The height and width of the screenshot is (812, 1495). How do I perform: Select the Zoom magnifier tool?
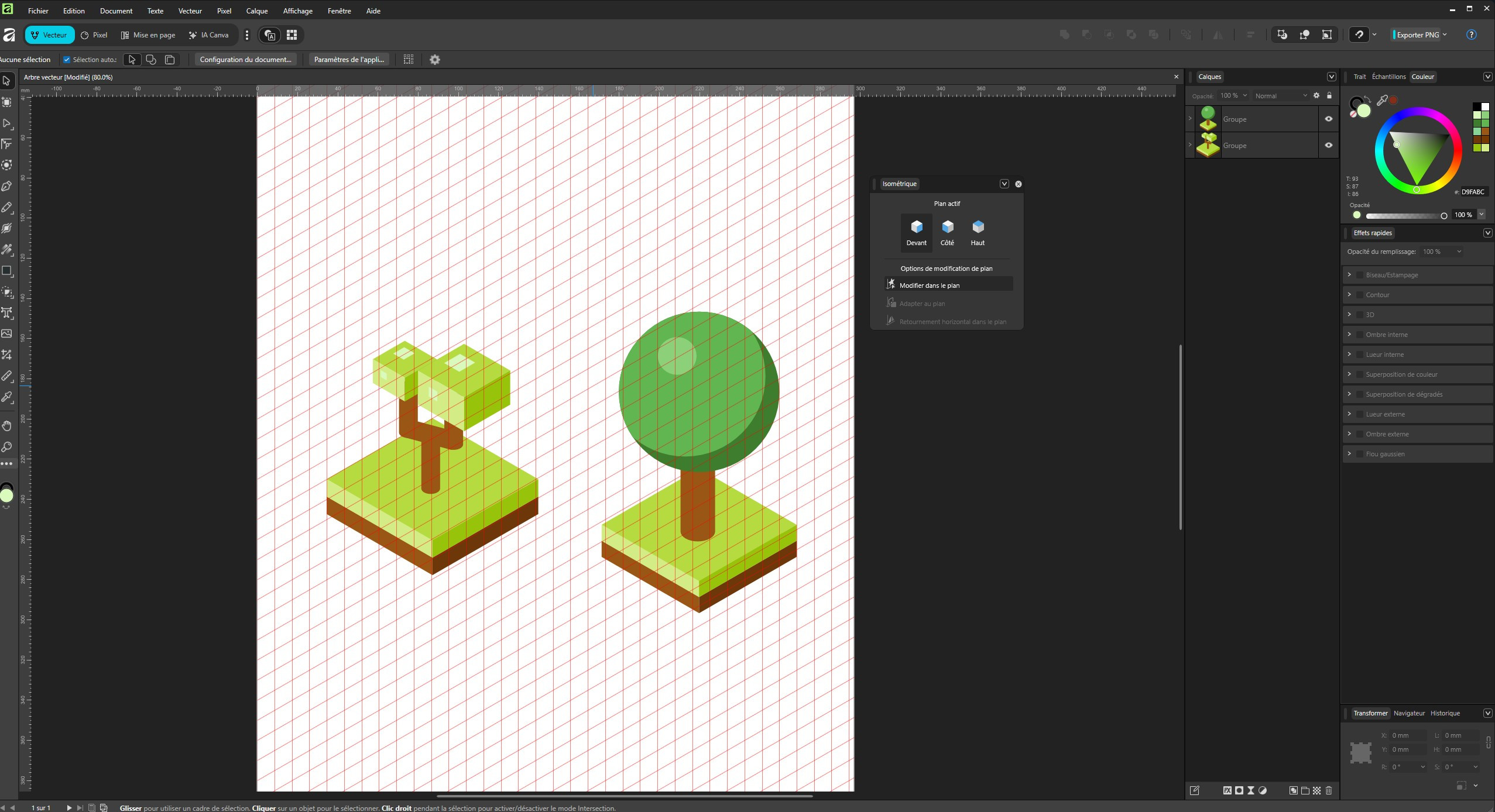7,447
